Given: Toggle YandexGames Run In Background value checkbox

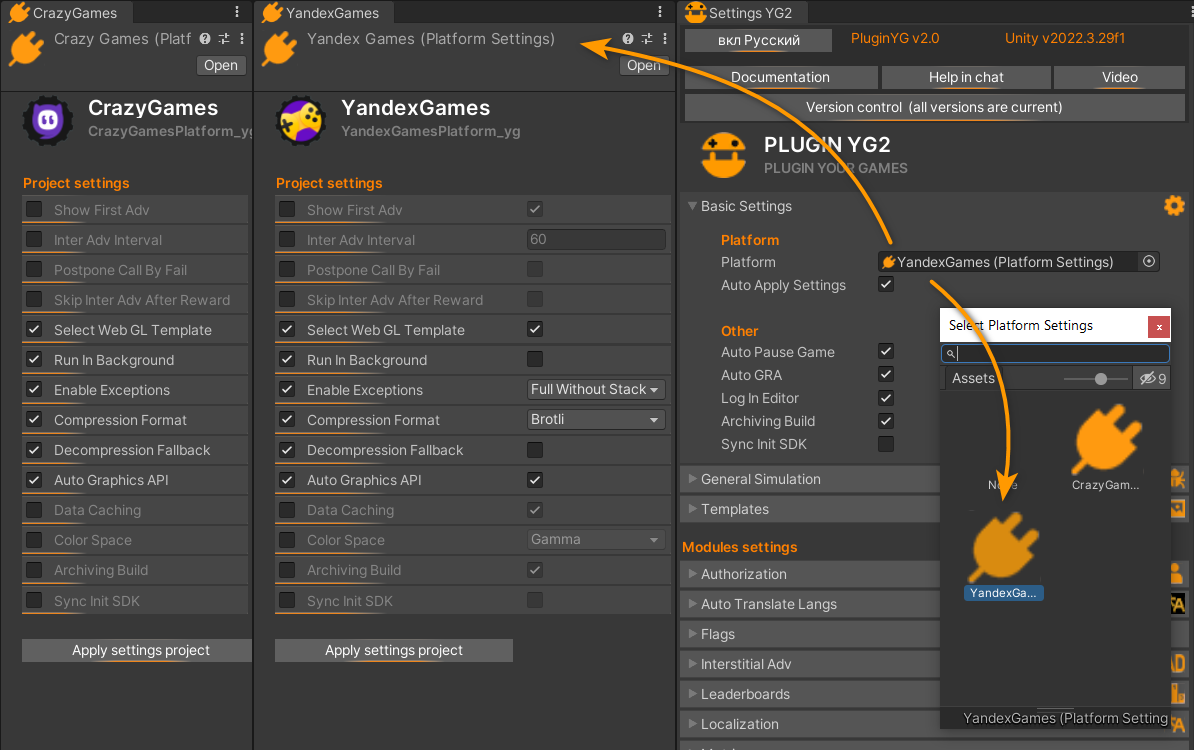Looking at the screenshot, I should (535, 359).
